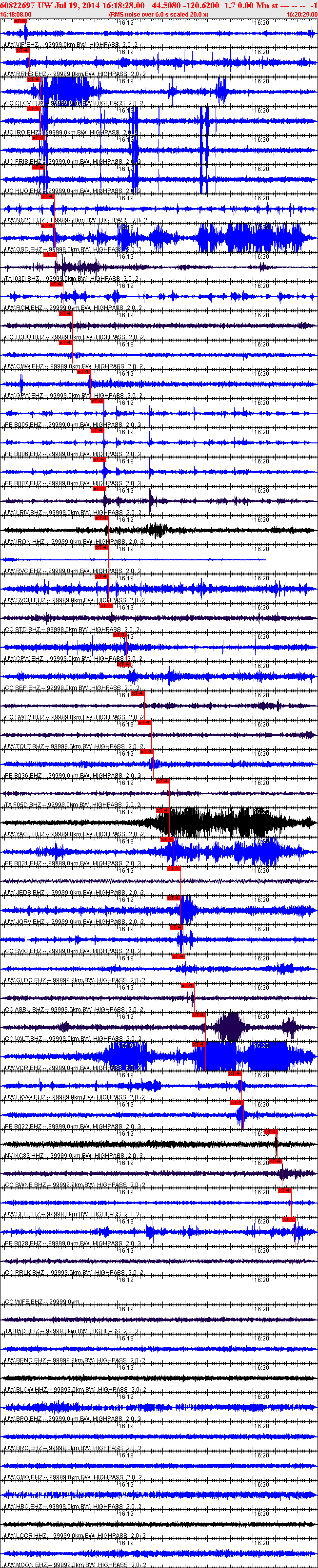
Task: Click the RMS noise scaling note
Action: [159, 14]
